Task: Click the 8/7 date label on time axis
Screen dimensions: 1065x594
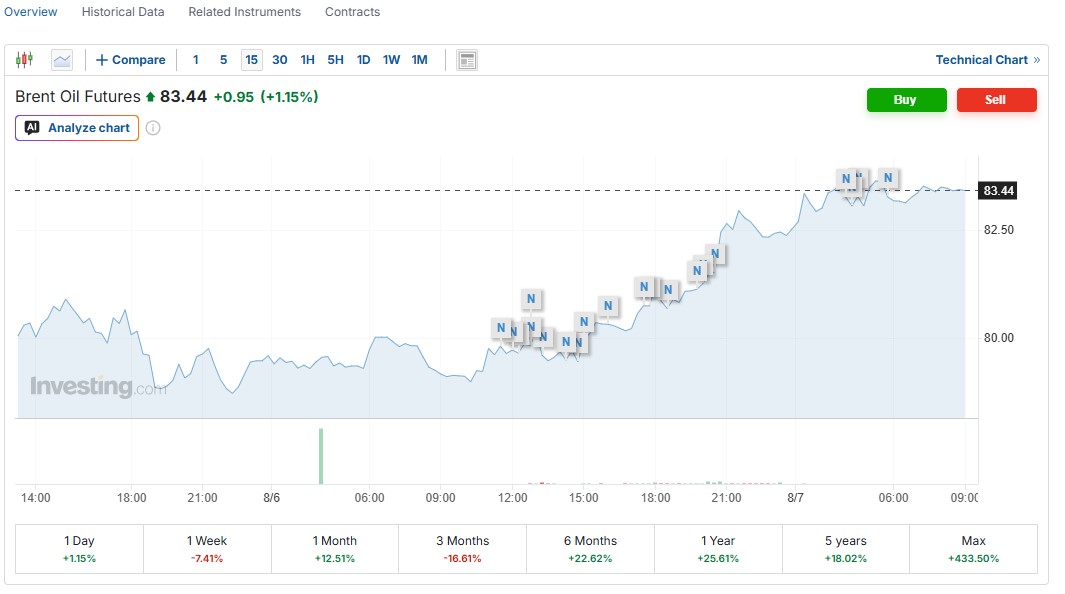Action: (795, 498)
